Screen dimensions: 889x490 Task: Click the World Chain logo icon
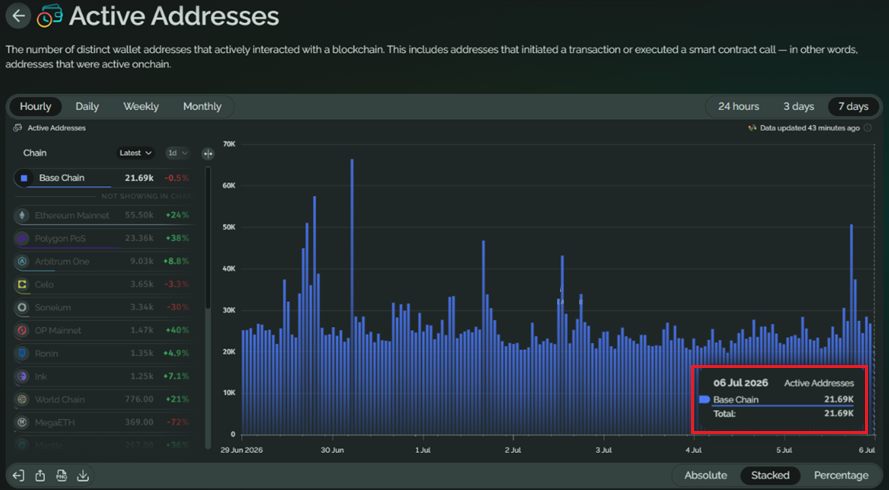[23, 400]
